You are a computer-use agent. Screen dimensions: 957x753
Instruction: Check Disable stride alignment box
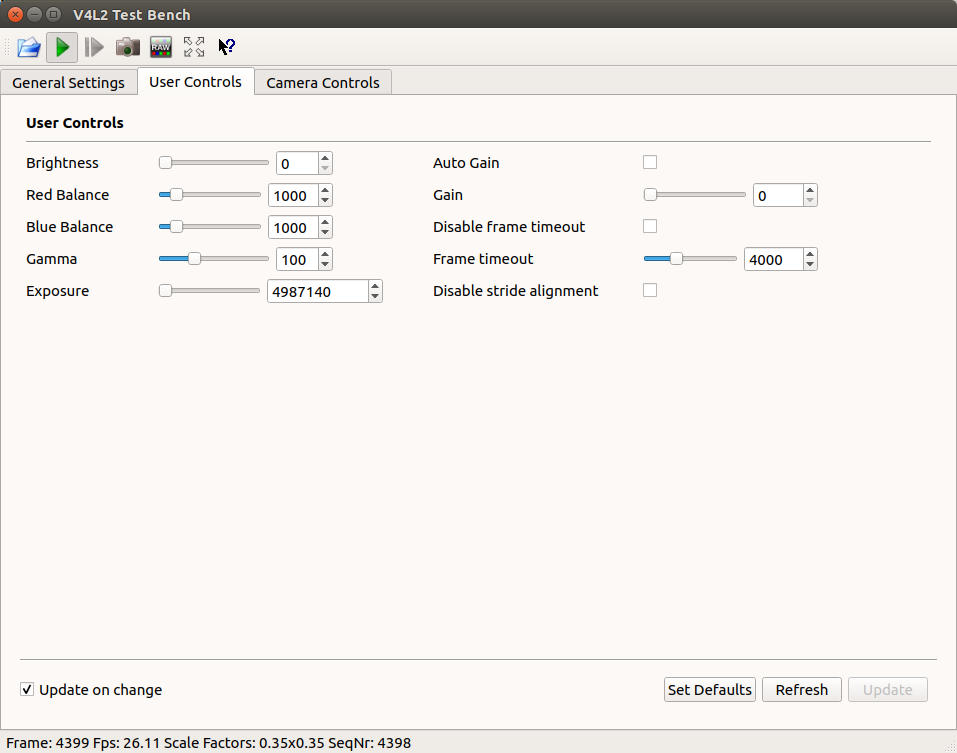point(650,290)
